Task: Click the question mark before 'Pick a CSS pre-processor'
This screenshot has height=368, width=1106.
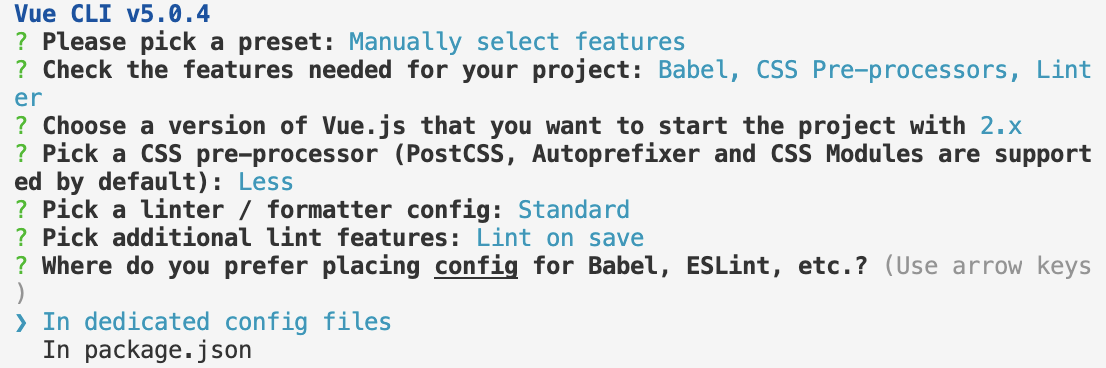Action: tap(22, 154)
